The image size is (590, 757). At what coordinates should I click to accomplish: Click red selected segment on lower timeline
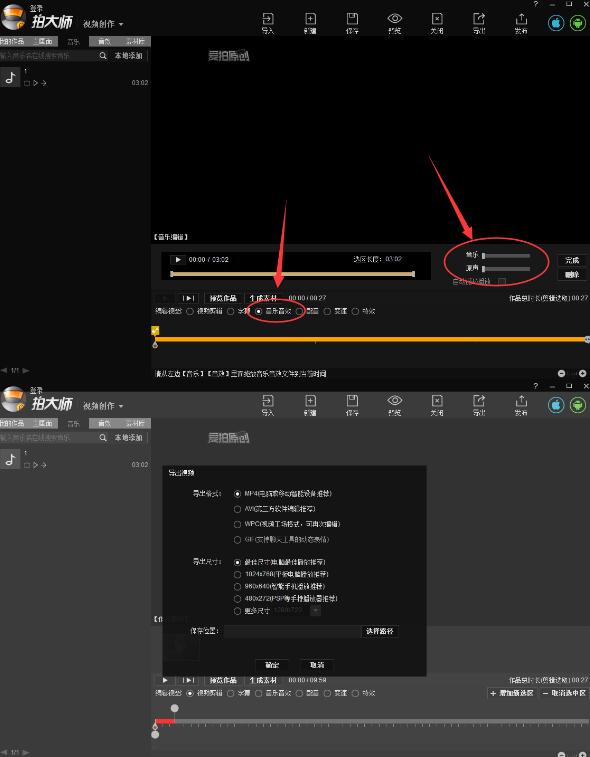point(165,721)
